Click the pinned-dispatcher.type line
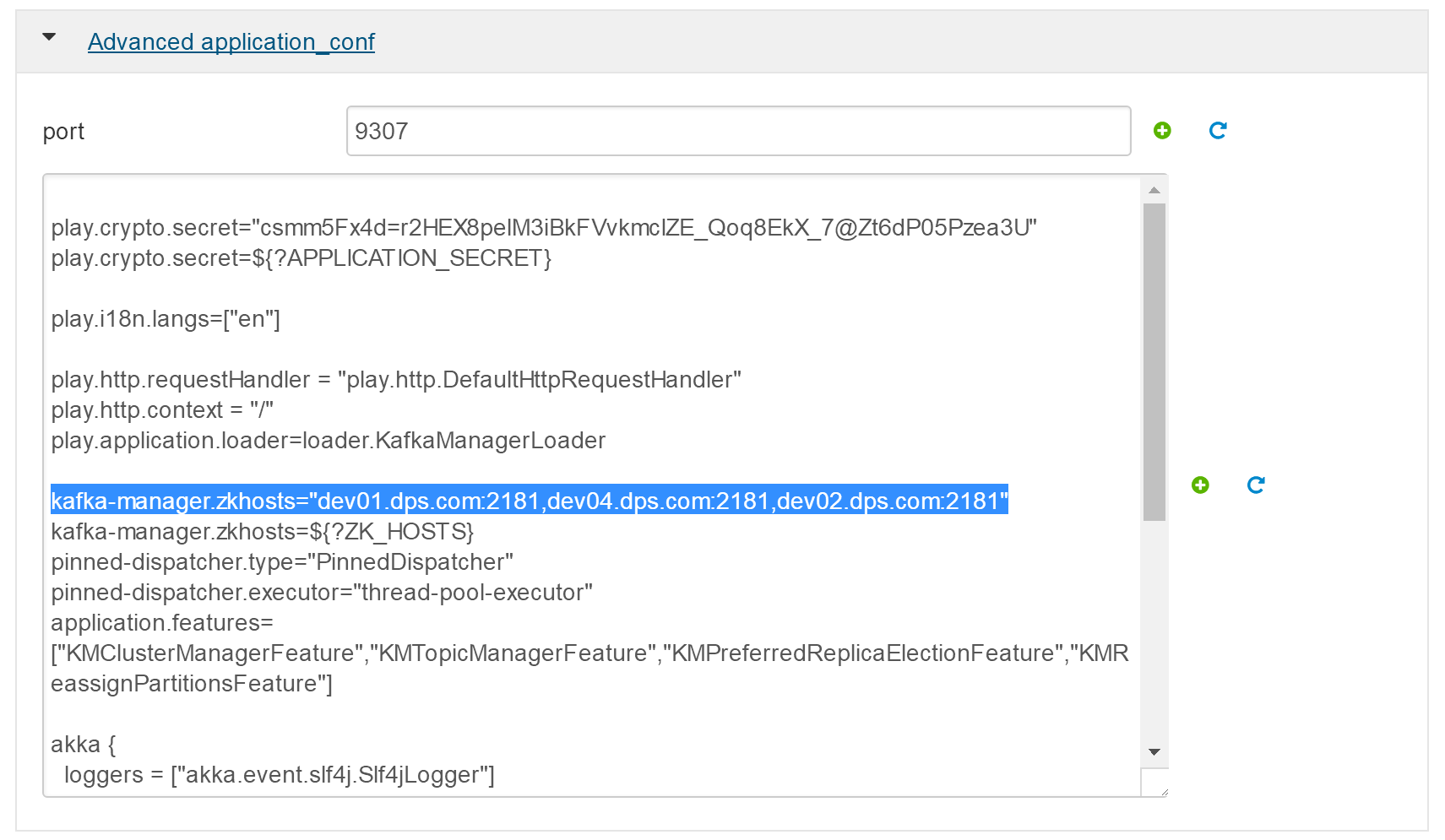Image resolution: width=1445 pixels, height=840 pixels. pos(282,561)
